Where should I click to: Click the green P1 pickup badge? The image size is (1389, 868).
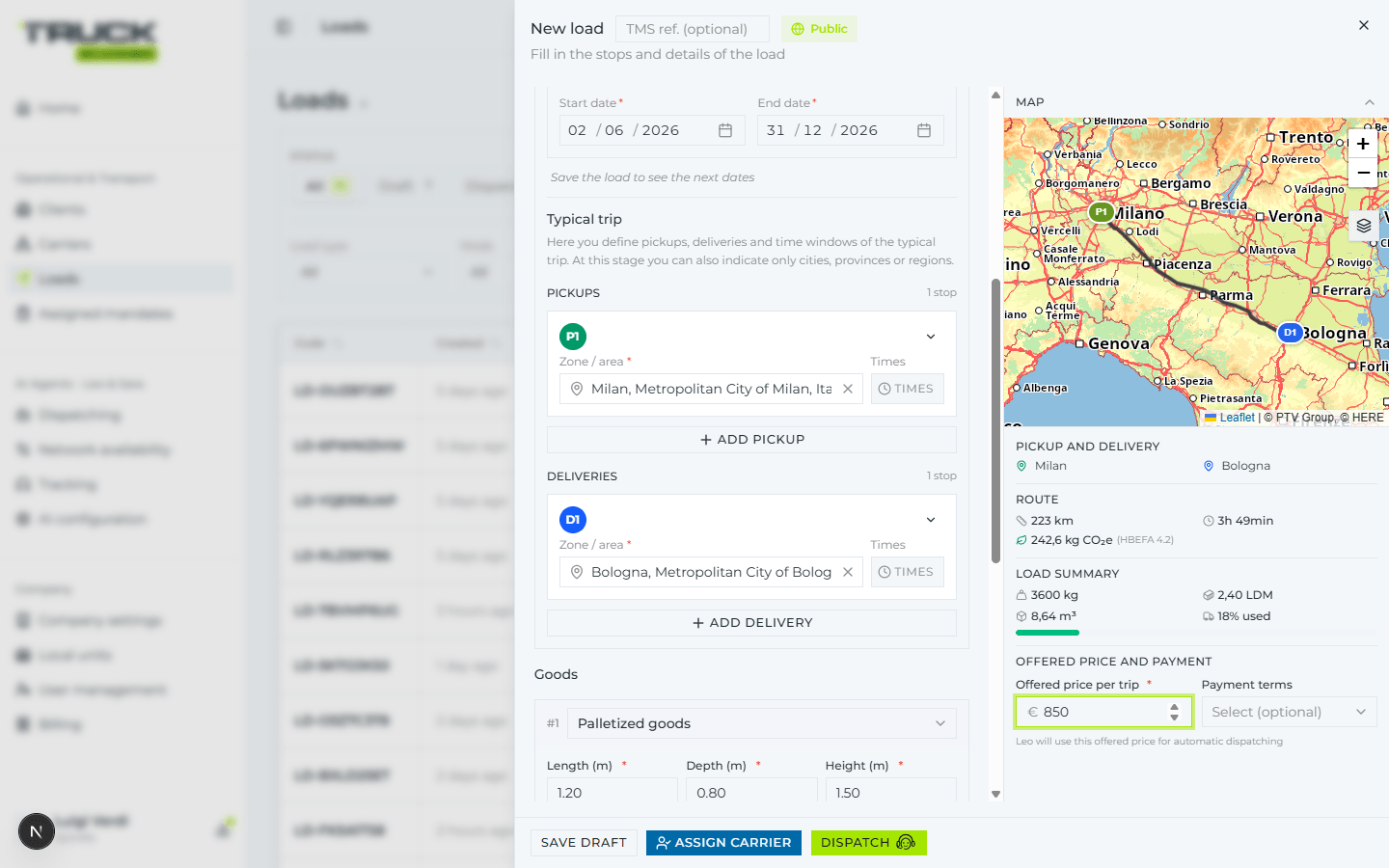click(573, 337)
